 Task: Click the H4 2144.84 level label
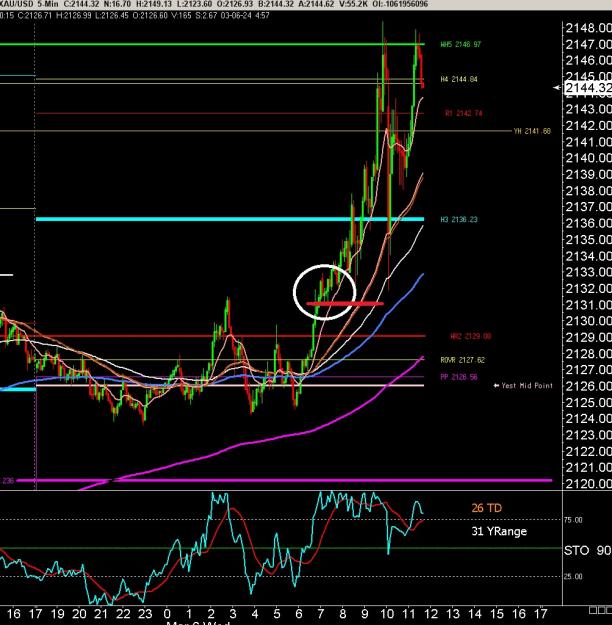459,79
